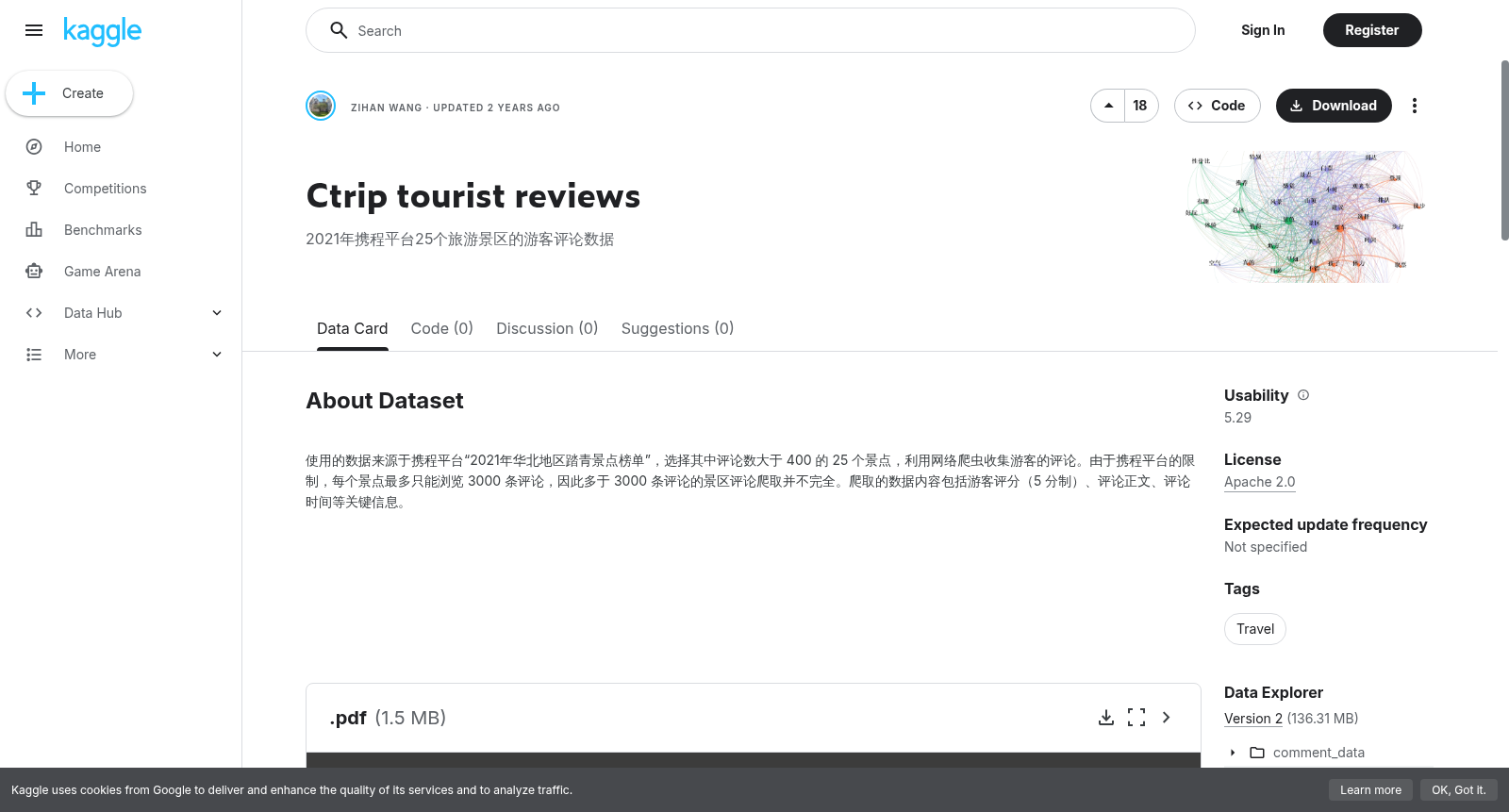Select the Data Card tab
The width and height of the screenshot is (1509, 812).
coord(353,328)
